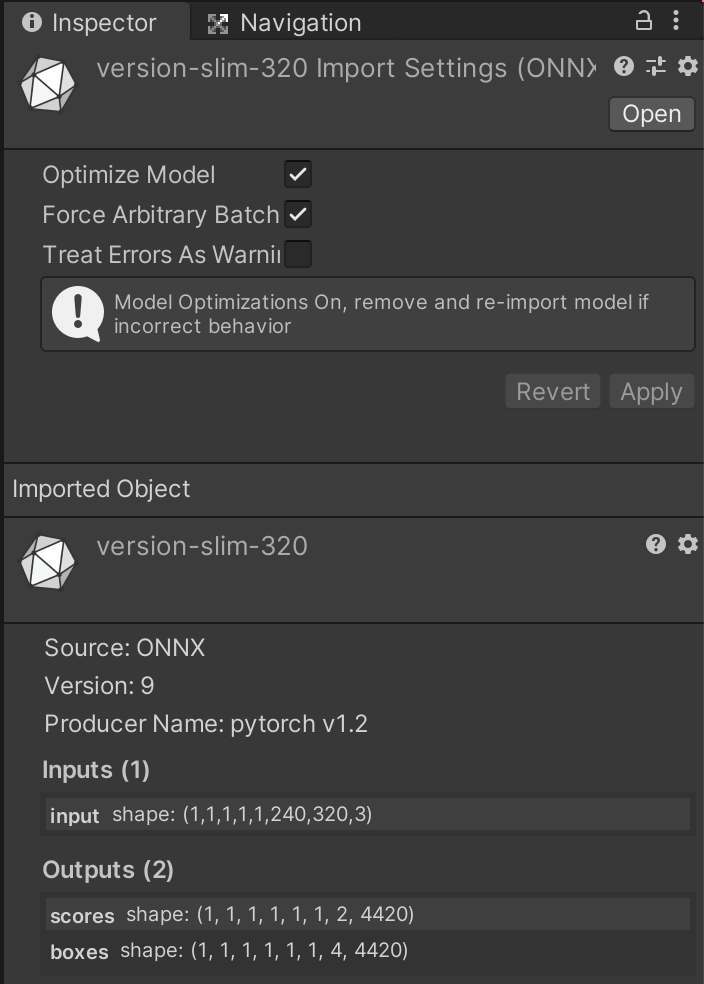Screen dimensions: 704x984
Task: Click the Apply button
Action: pyautogui.click(x=651, y=391)
